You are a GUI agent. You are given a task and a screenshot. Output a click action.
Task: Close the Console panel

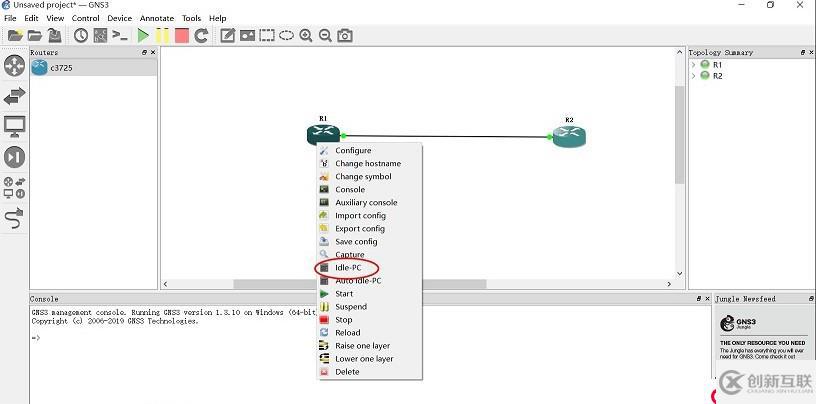tap(707, 299)
